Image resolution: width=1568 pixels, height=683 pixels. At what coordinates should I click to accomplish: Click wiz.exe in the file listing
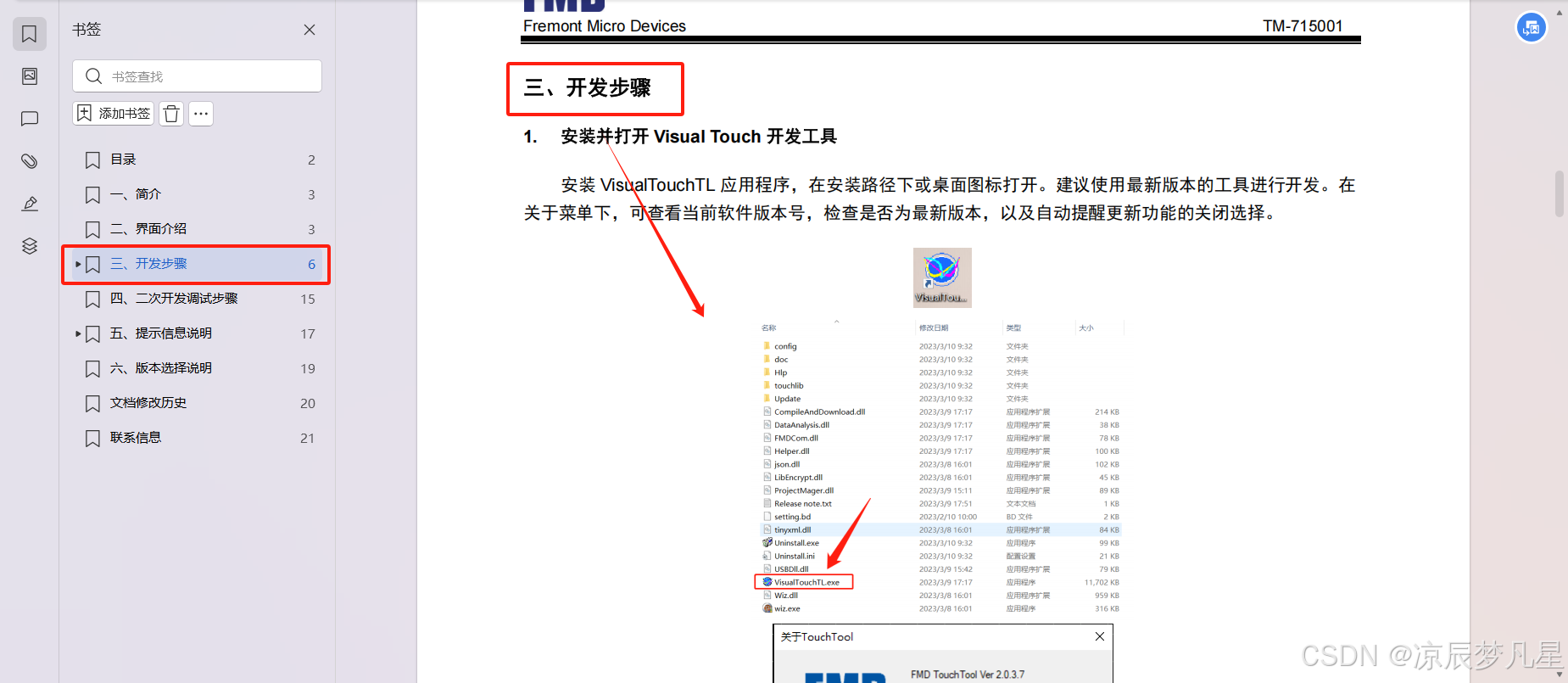(786, 608)
